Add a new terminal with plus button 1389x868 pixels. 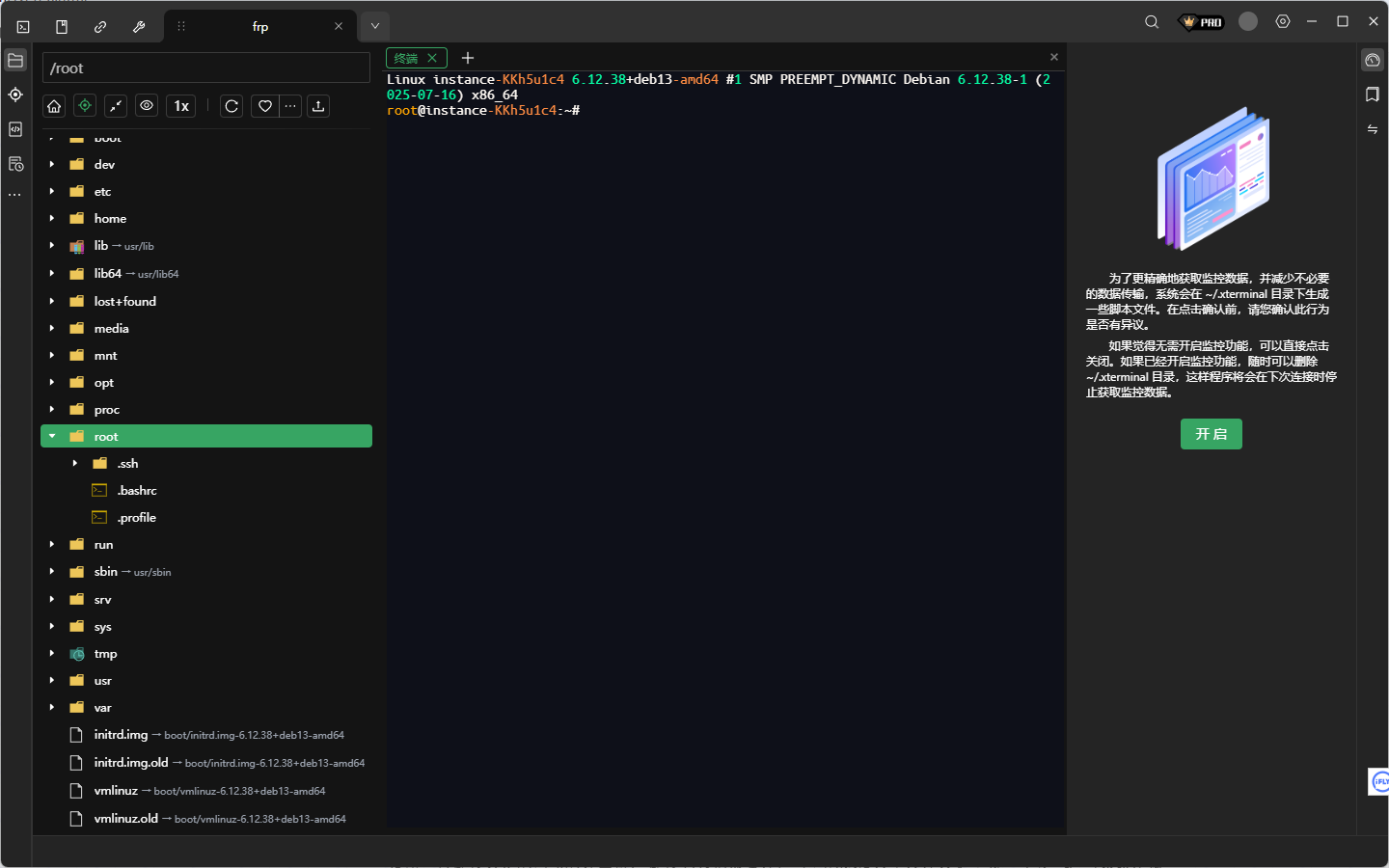coord(468,59)
